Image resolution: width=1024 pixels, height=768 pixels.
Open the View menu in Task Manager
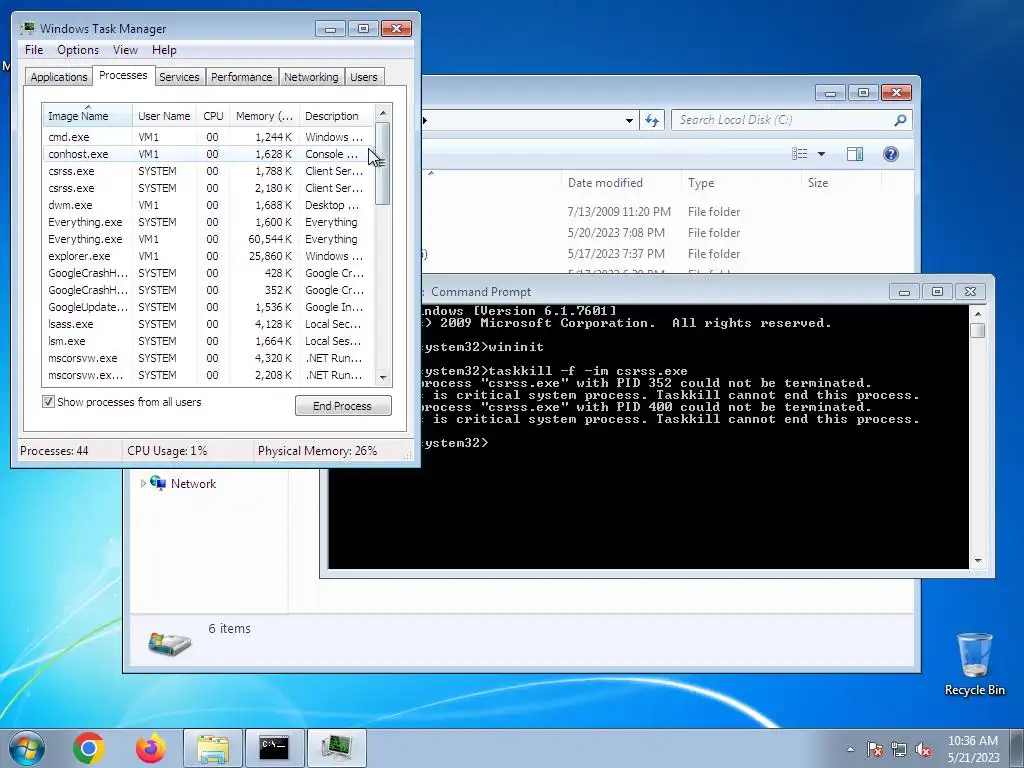(x=125, y=50)
